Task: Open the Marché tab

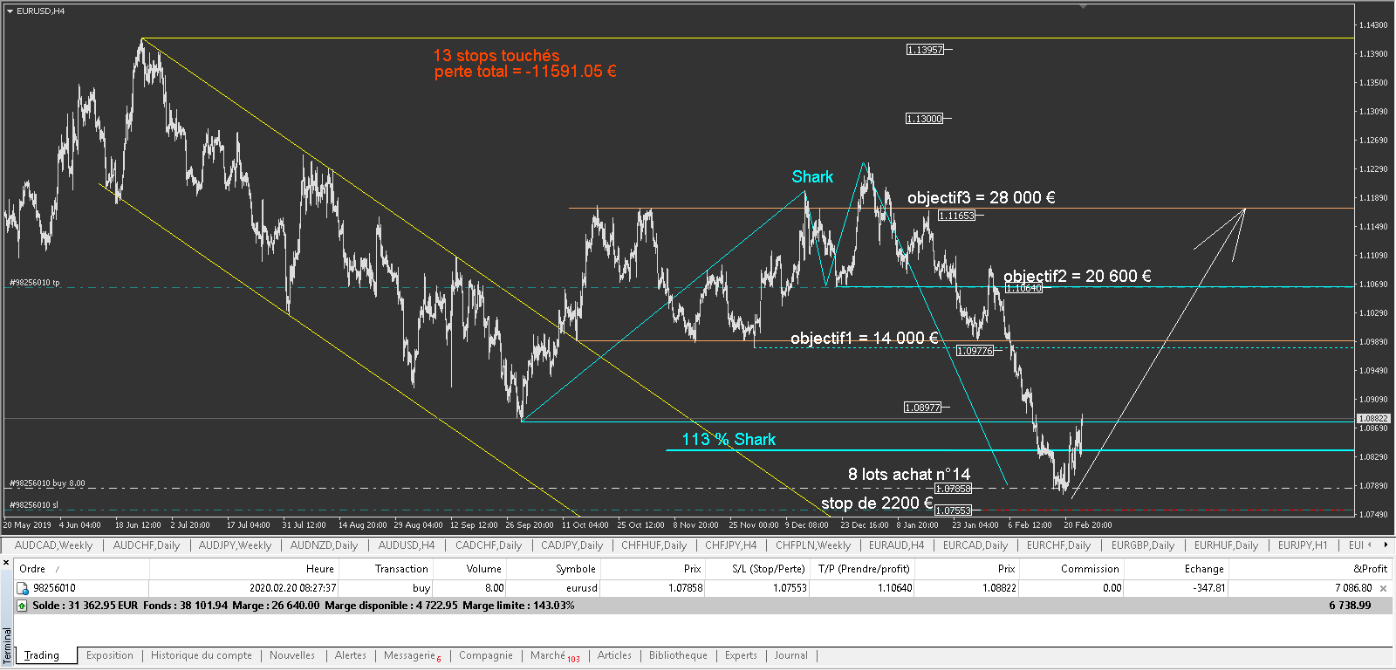Action: click(553, 656)
